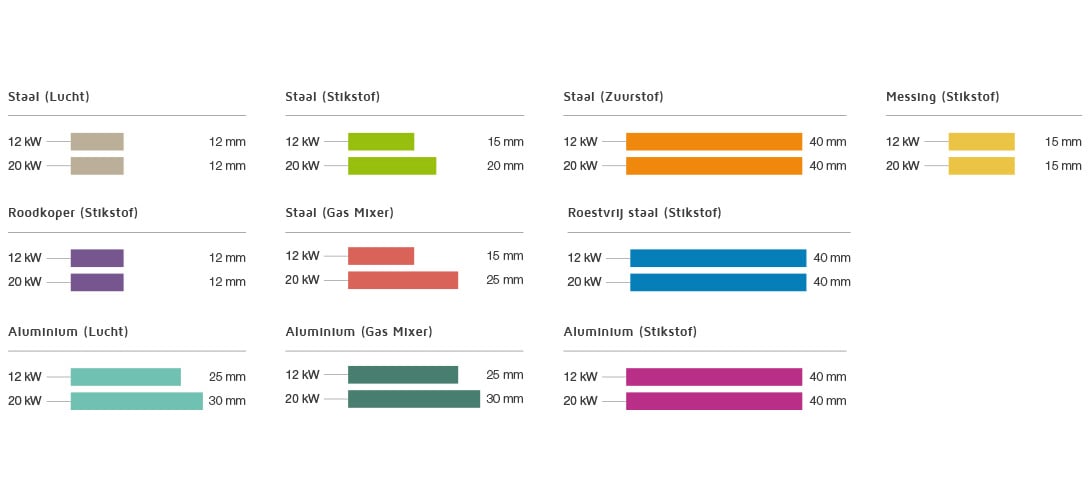Select the Aluminium (Gas Mixer) heading
The image size is (1090, 500).
[x=358, y=331]
